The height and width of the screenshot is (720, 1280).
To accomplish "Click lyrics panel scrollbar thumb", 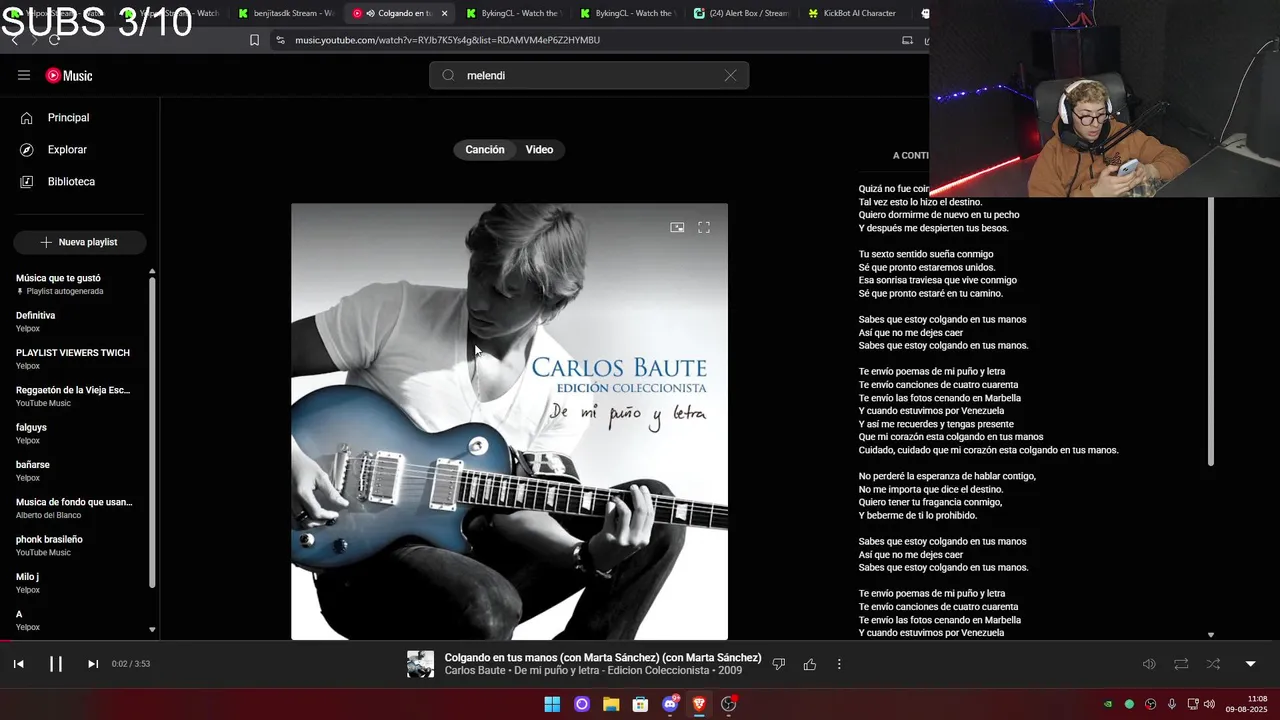I will pos(1211,332).
